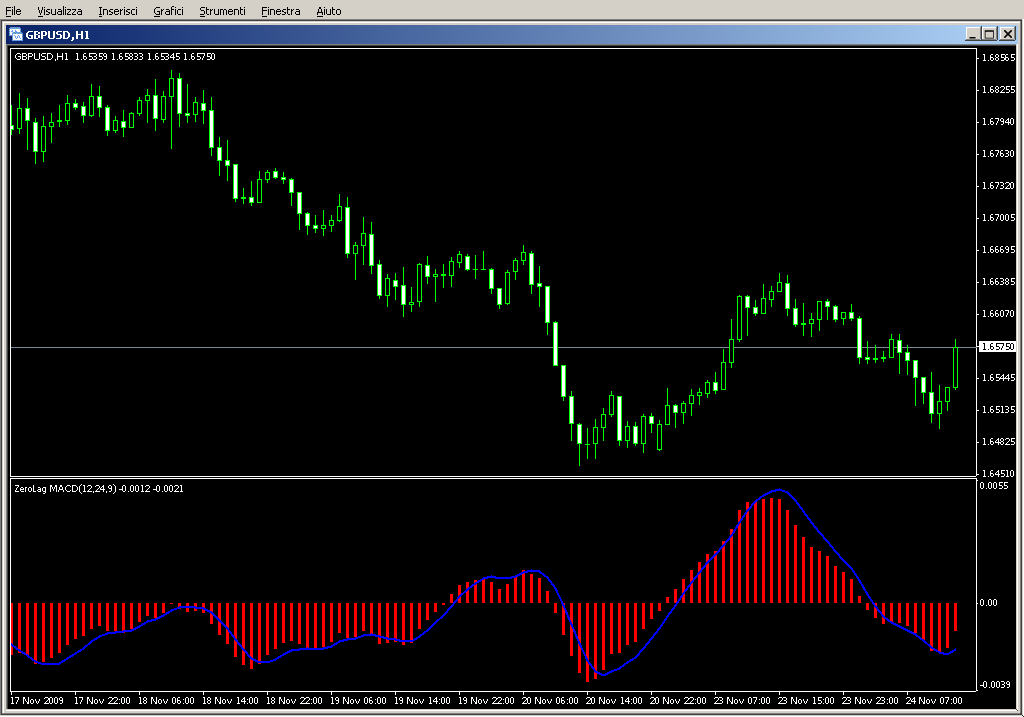1024x717 pixels.
Task: Click the GBPUSD,H1 price info label
Action: click(115, 57)
